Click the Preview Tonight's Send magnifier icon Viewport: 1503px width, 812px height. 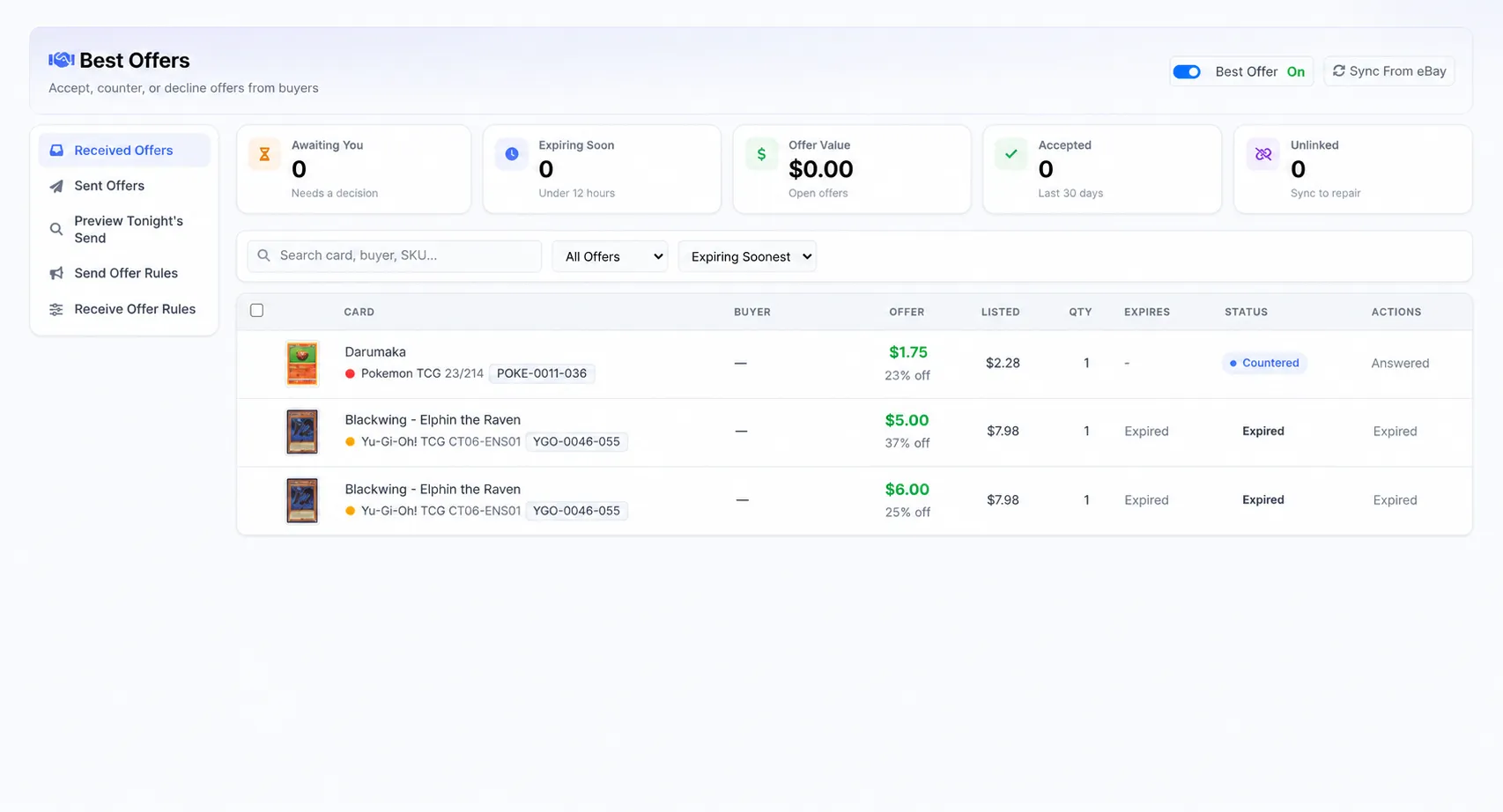[56, 229]
